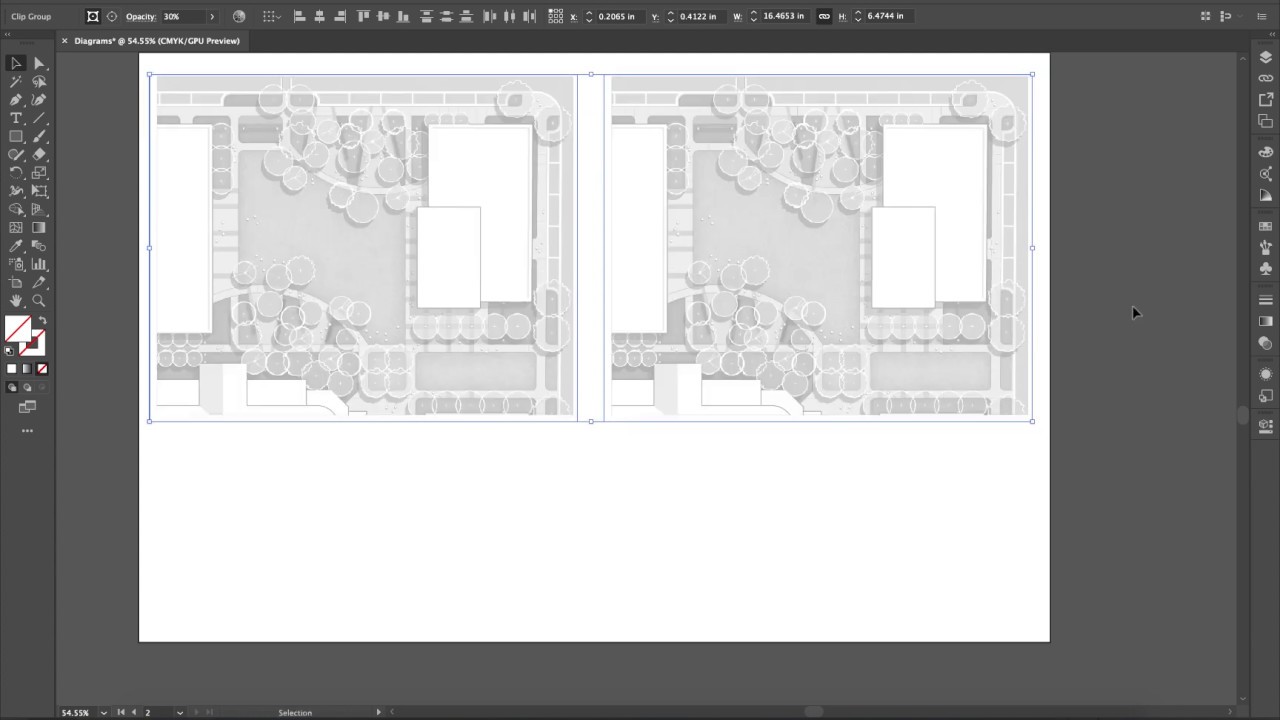Select the Rotate tool
The height and width of the screenshot is (720, 1280).
click(16, 173)
